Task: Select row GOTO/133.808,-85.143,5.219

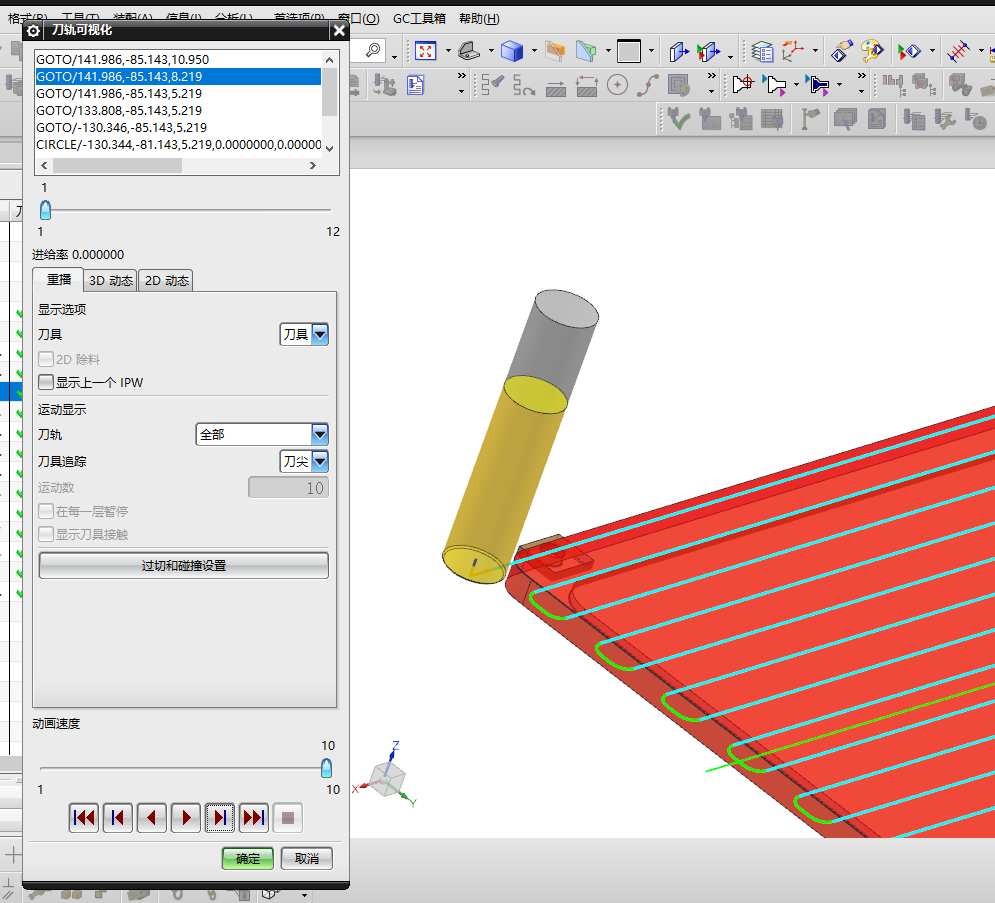Action: [x=178, y=110]
